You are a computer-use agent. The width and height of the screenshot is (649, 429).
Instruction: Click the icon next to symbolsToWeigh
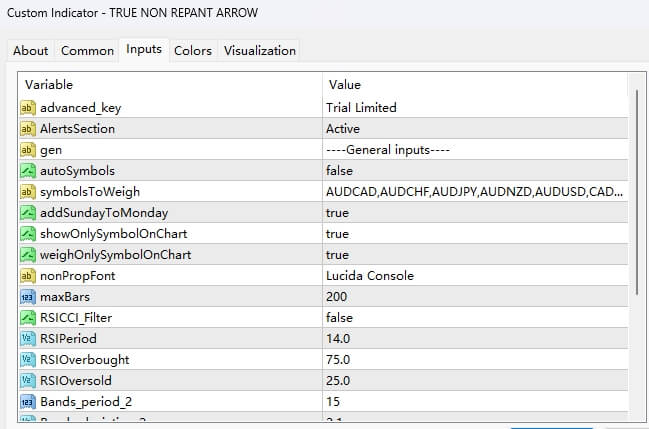point(27,192)
